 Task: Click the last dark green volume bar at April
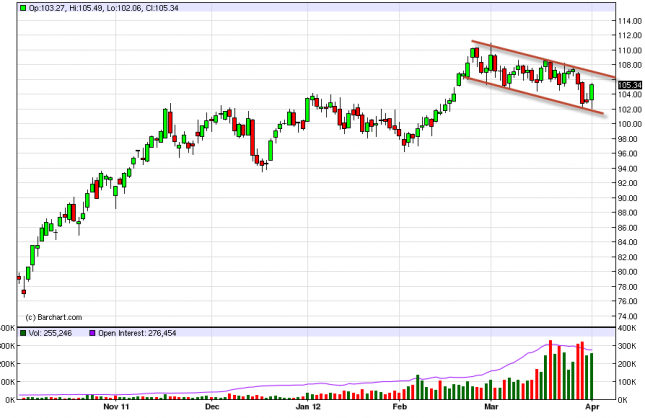click(x=592, y=376)
